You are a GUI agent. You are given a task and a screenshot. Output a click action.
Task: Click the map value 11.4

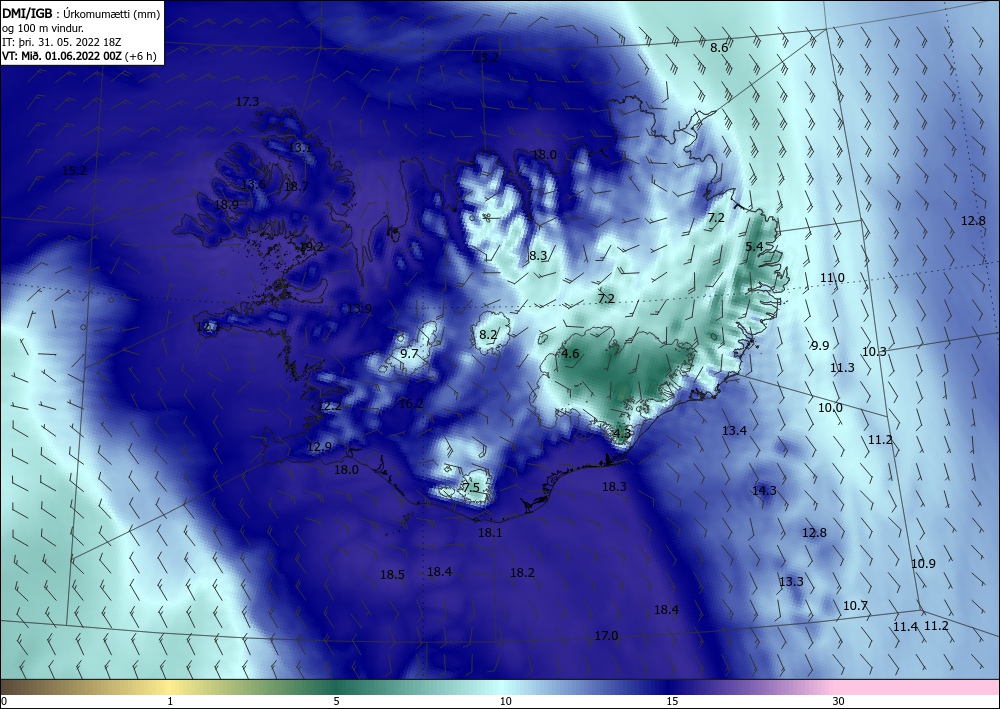(905, 627)
